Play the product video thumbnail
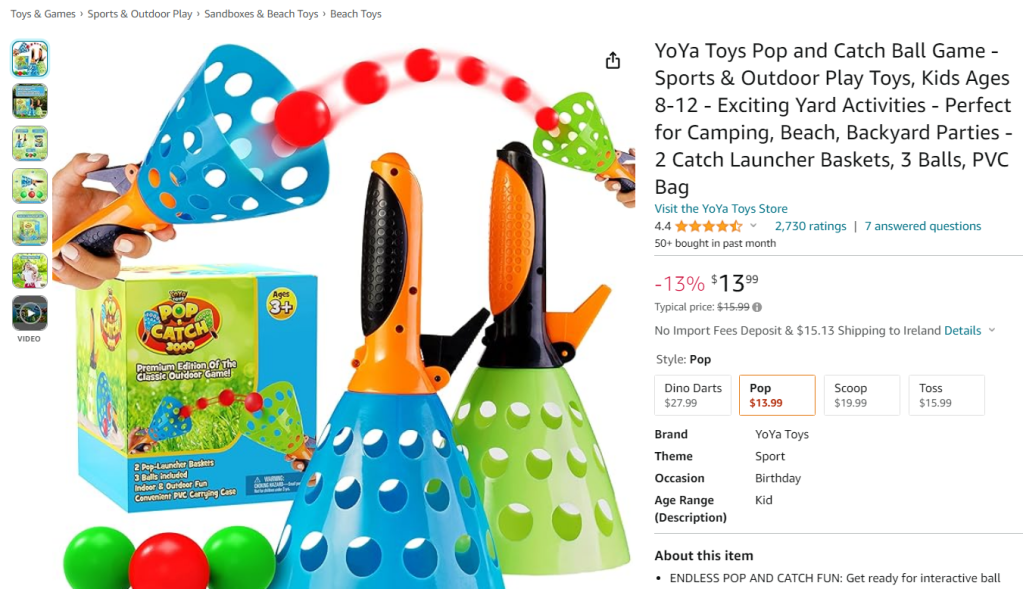 pos(30,313)
